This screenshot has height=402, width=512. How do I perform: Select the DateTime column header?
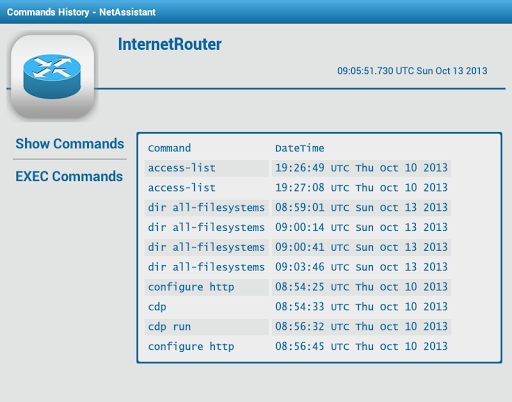pyautogui.click(x=299, y=148)
